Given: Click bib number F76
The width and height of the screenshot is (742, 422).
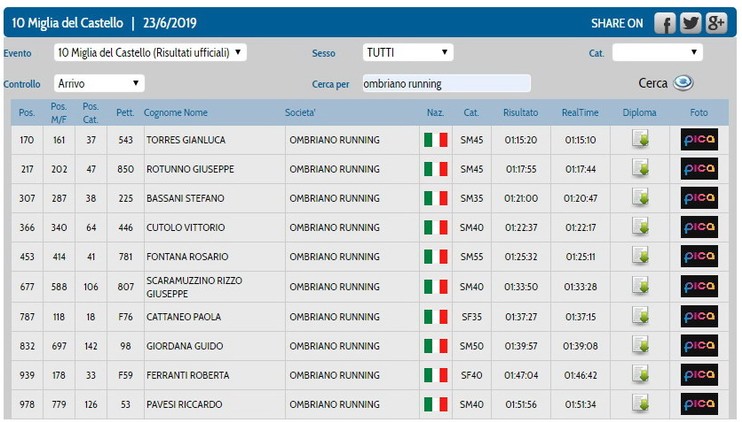Looking at the screenshot, I should (x=125, y=317).
